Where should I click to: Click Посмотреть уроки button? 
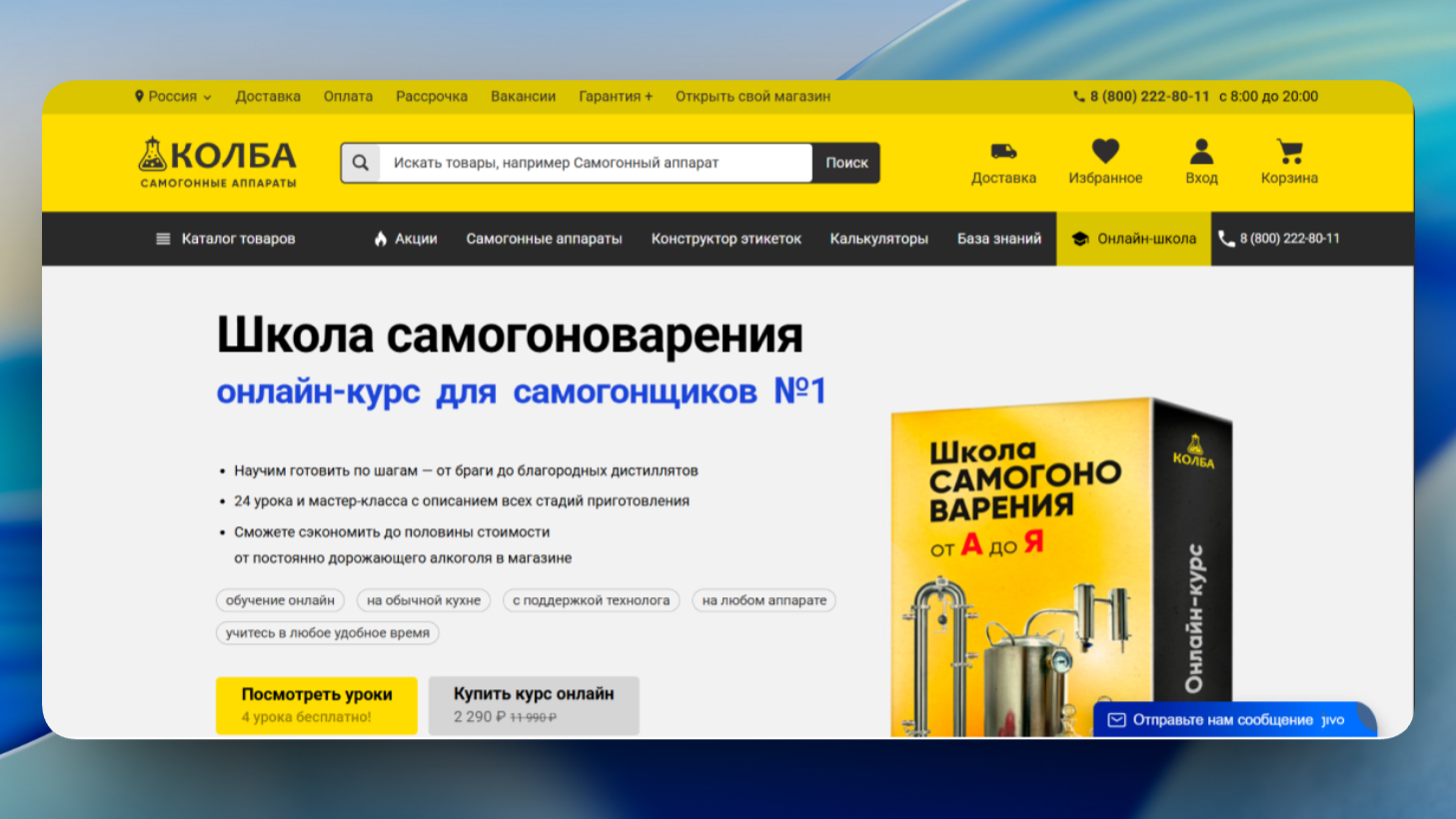317,705
